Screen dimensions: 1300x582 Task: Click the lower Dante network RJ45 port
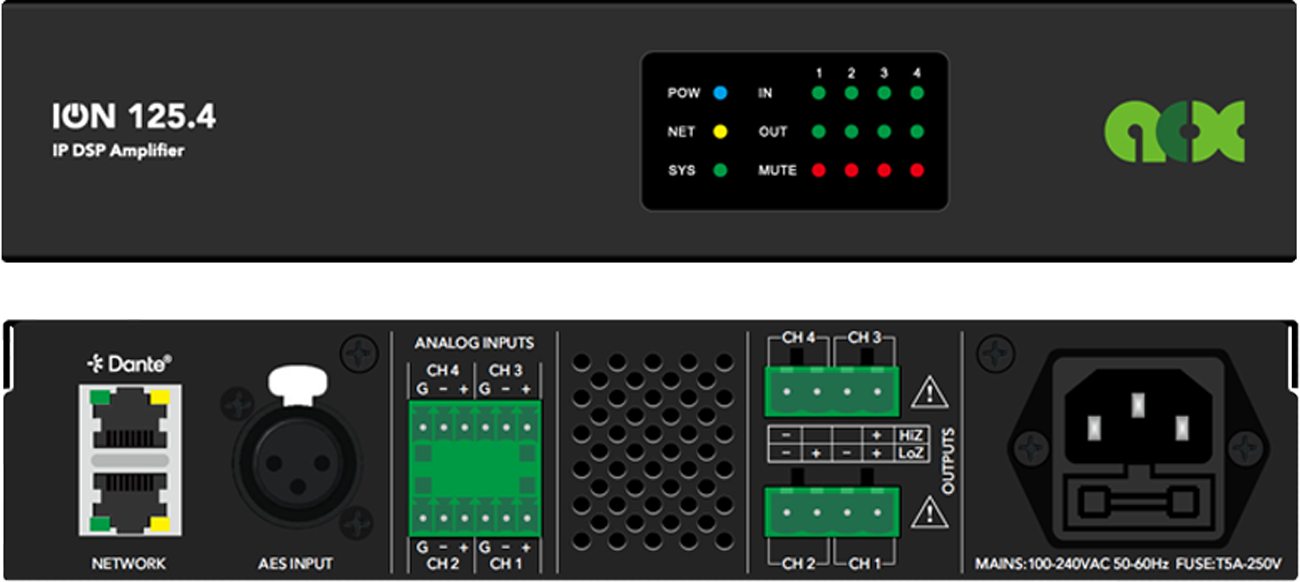click(x=129, y=501)
